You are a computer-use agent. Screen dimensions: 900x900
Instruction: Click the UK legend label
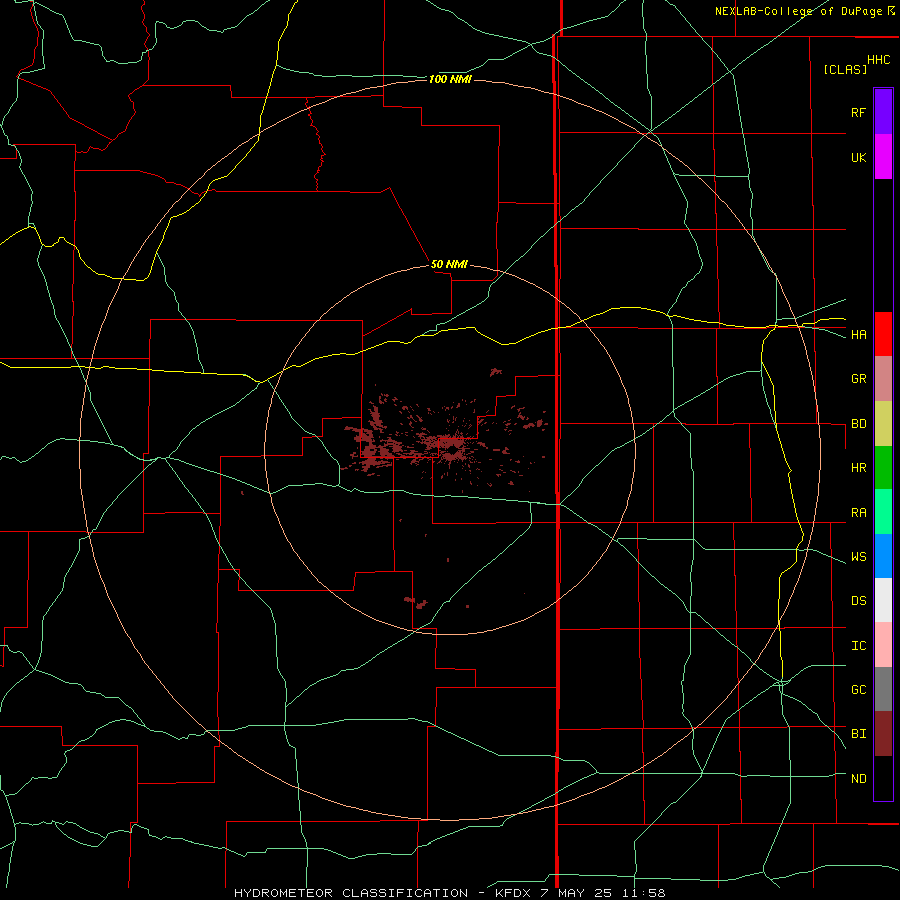[858, 157]
